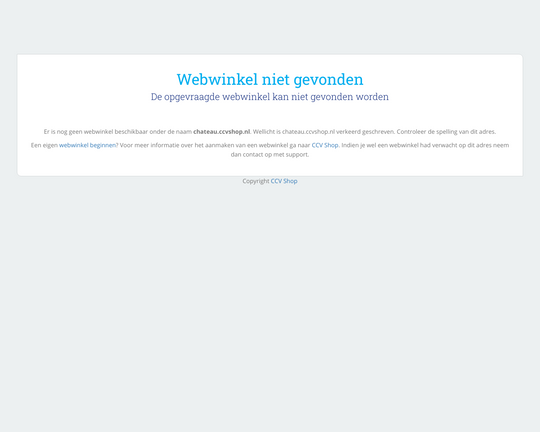Open the 'webwinkel beginnen' link
This screenshot has width=540, height=432.
coord(87,145)
